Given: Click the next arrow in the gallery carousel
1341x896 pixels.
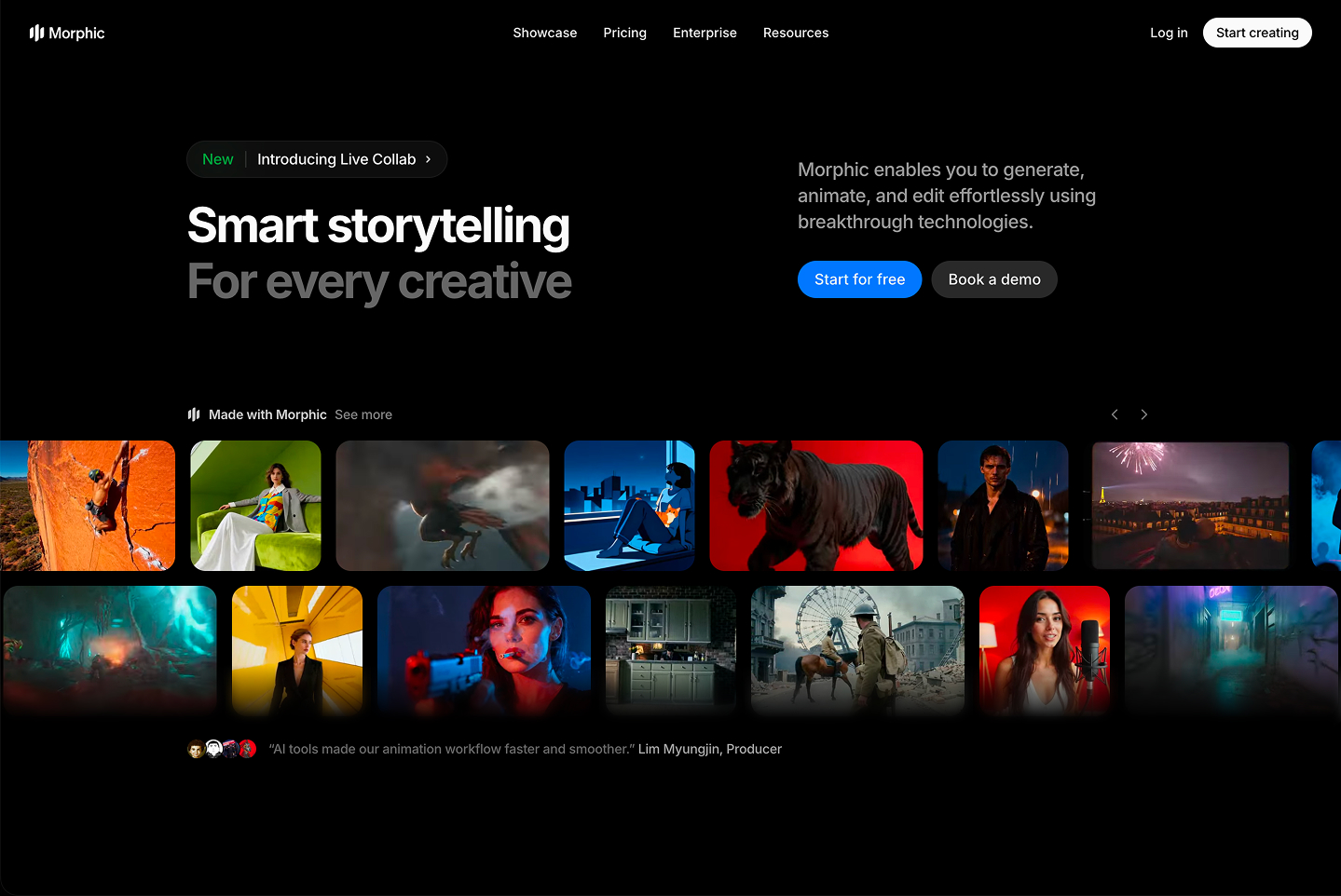Looking at the screenshot, I should coord(1144,414).
